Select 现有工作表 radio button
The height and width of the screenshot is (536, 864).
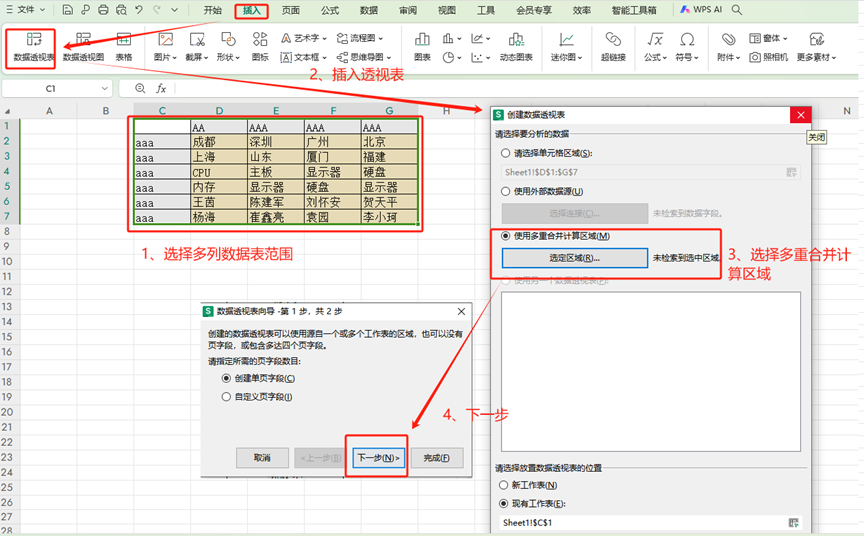pos(503,503)
